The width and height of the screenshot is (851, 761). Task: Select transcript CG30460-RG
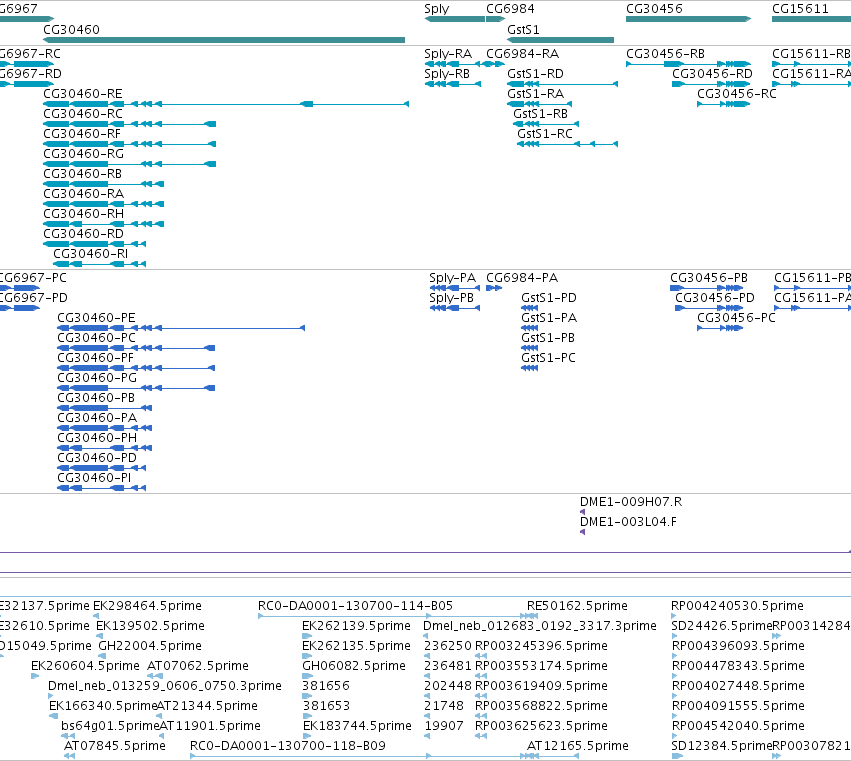130,164
